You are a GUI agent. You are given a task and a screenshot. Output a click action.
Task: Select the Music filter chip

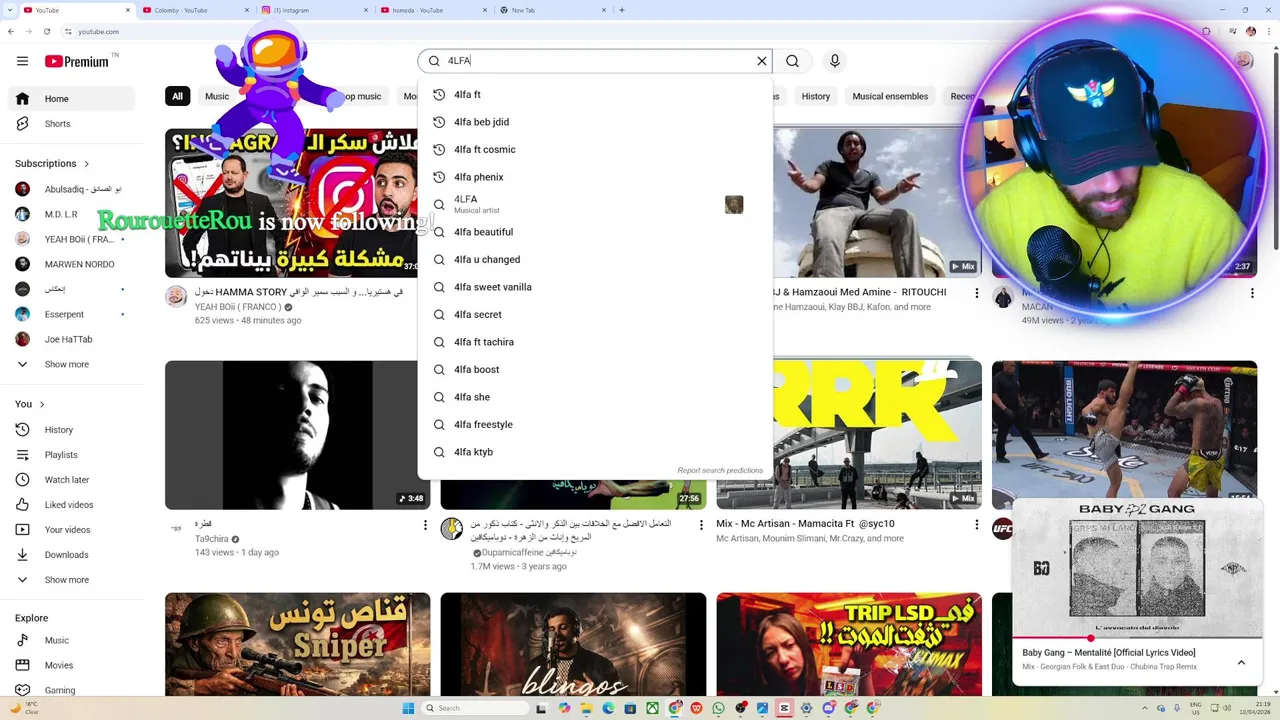pos(217,97)
